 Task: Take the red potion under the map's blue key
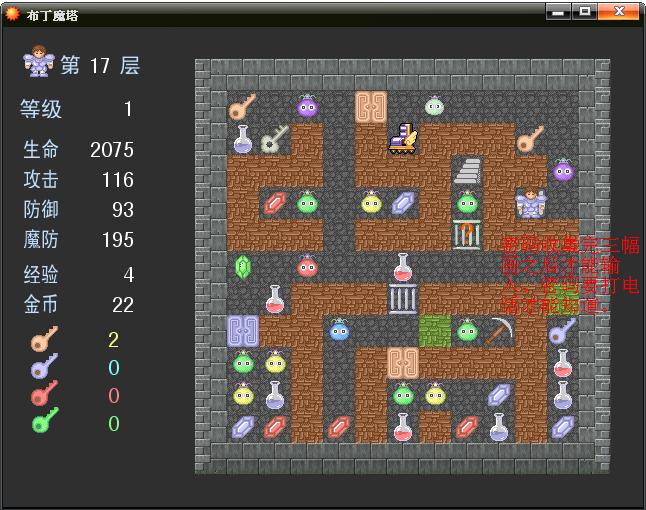click(563, 363)
